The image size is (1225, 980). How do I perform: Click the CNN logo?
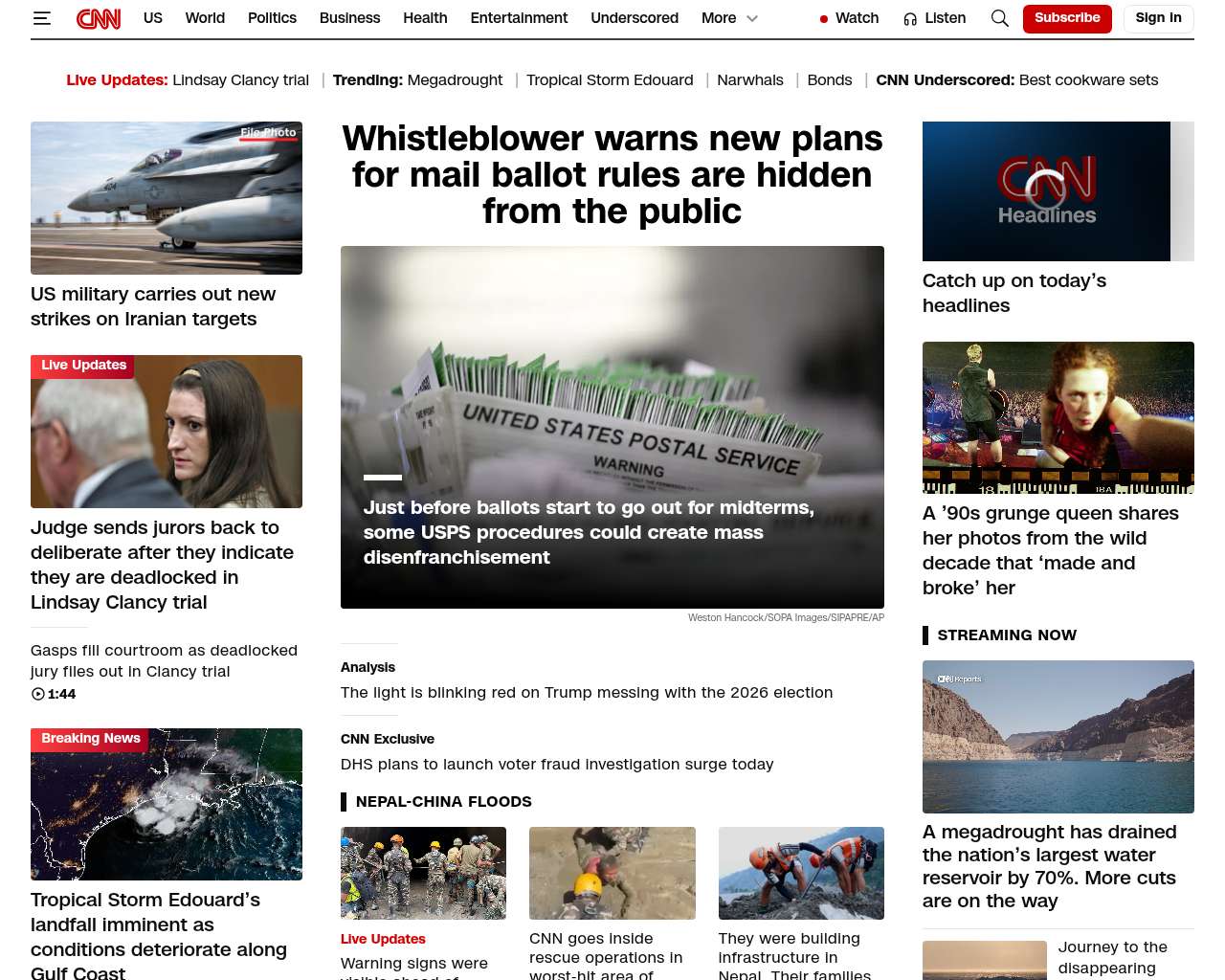99,18
